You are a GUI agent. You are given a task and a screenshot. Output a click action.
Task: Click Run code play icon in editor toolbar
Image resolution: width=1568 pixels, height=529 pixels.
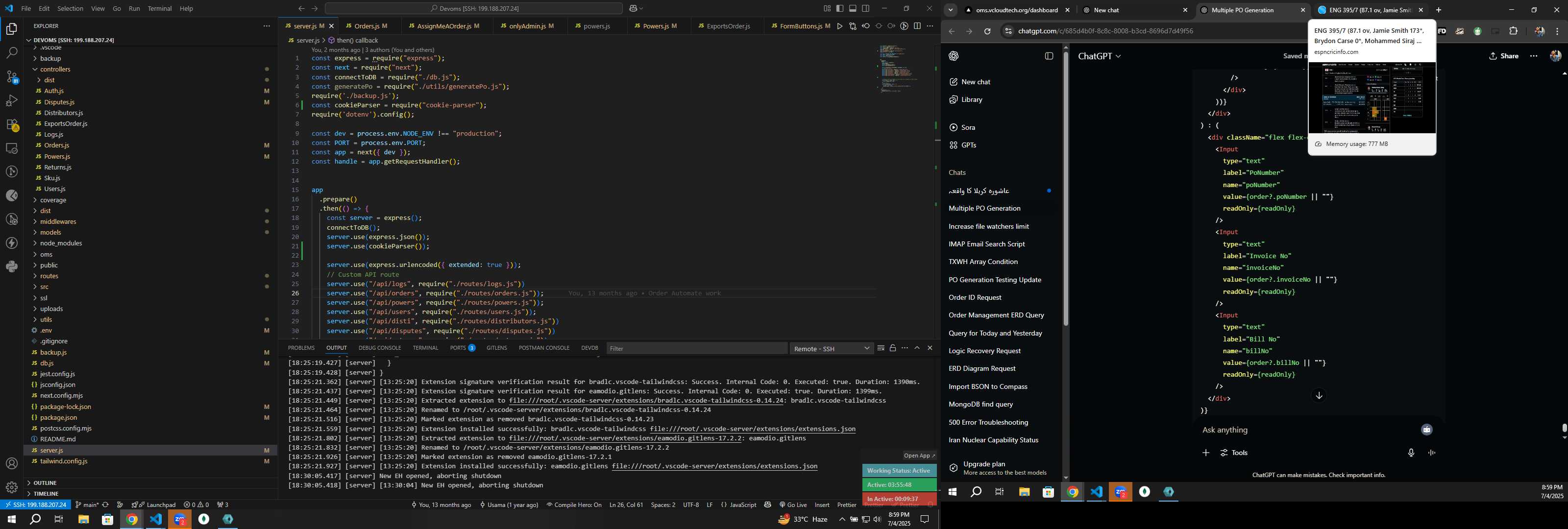(840, 26)
